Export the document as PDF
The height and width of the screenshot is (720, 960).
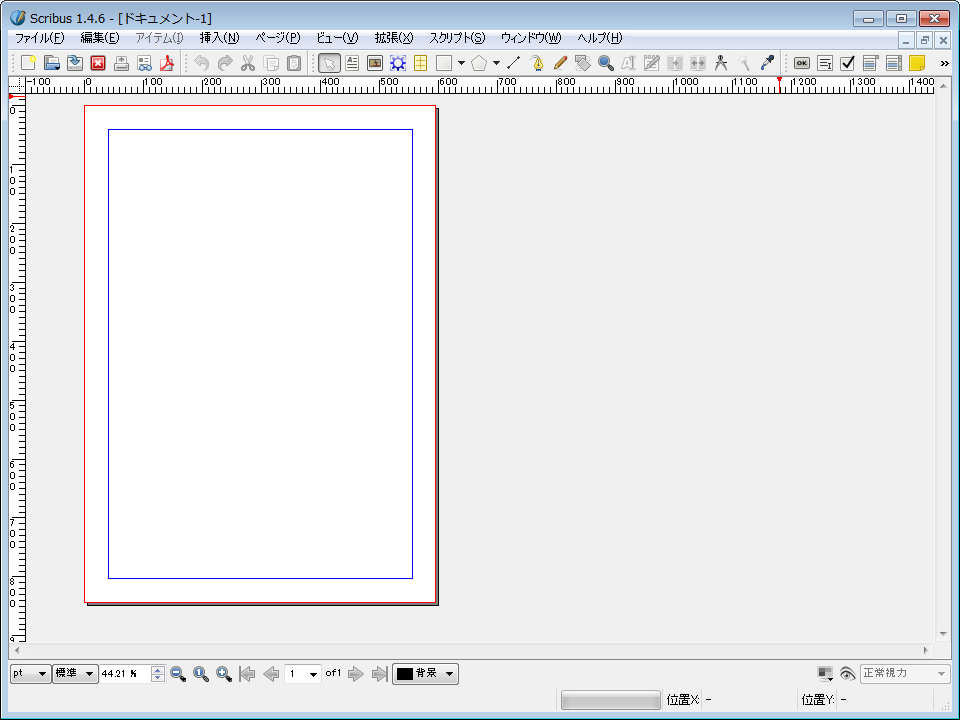click(167, 63)
